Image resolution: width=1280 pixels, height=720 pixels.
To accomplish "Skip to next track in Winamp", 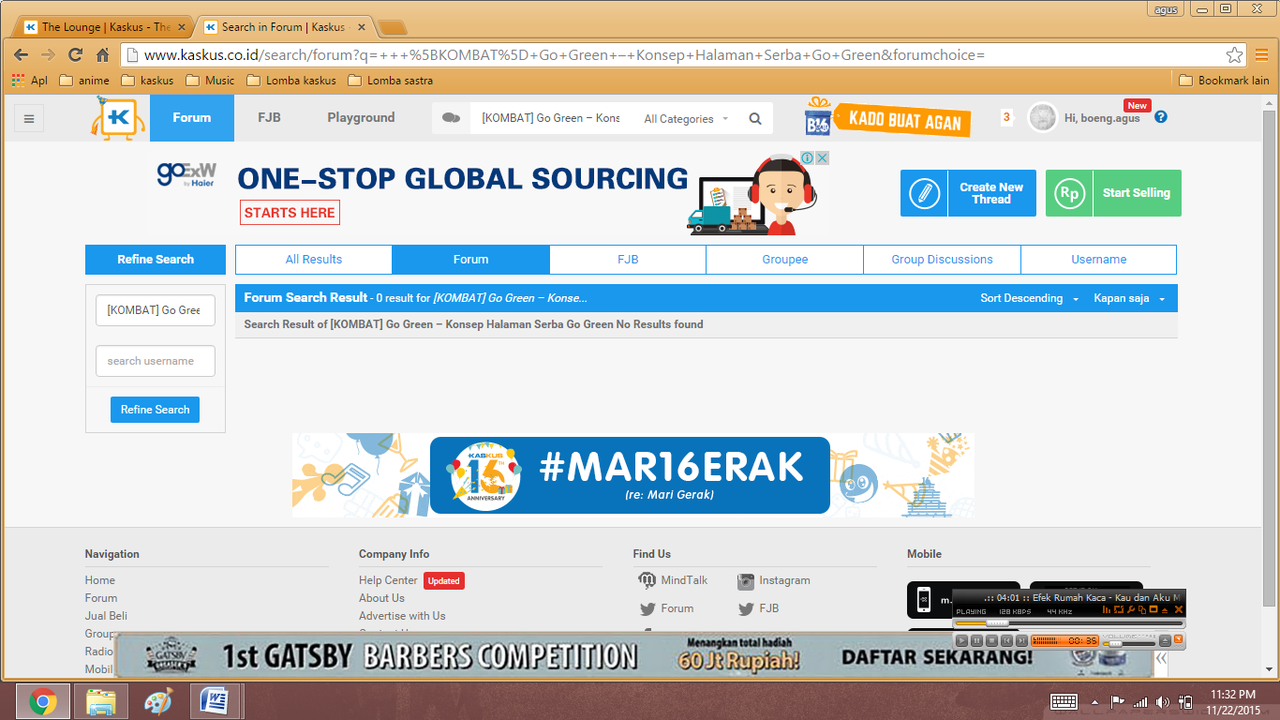I will (x=1022, y=640).
